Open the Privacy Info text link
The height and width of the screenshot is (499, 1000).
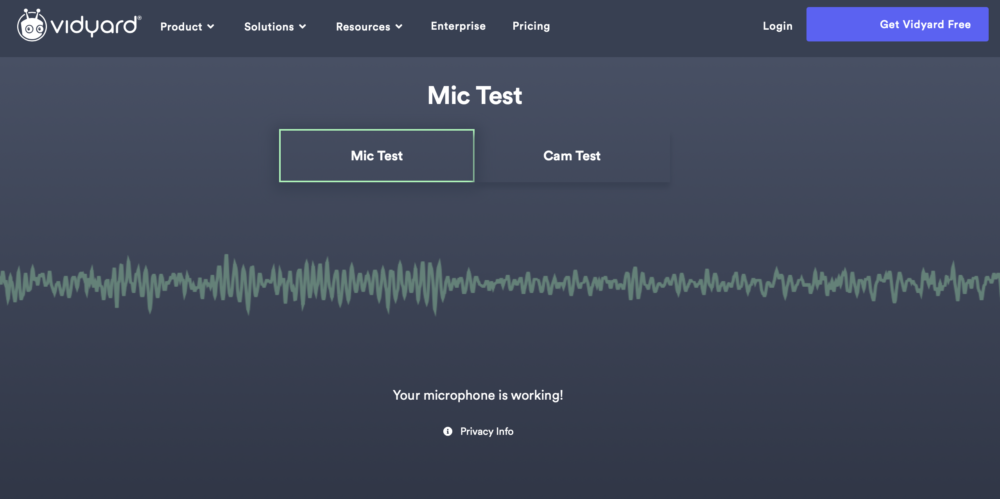487,431
